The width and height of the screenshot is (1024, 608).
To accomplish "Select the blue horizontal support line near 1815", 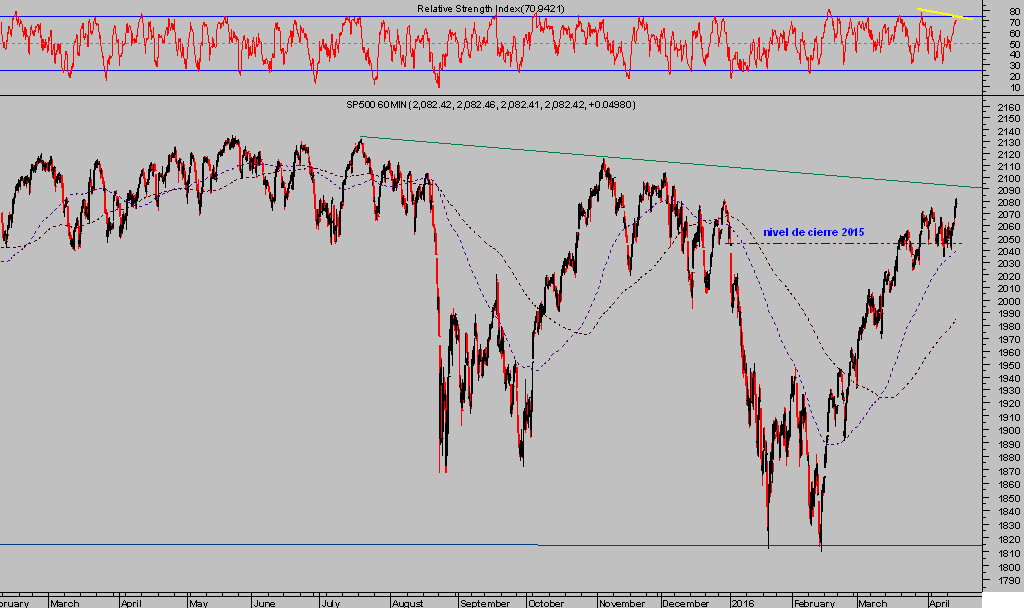I will pos(270,544).
